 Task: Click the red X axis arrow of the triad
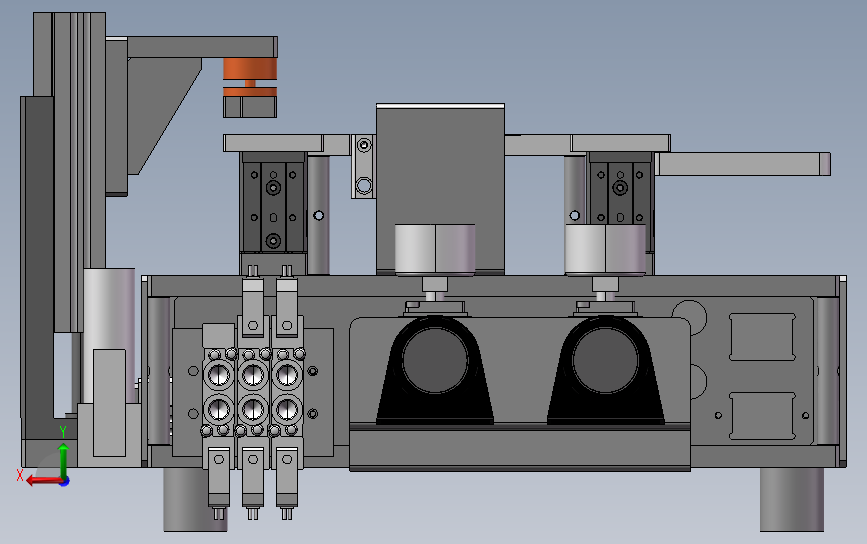[x=44, y=480]
